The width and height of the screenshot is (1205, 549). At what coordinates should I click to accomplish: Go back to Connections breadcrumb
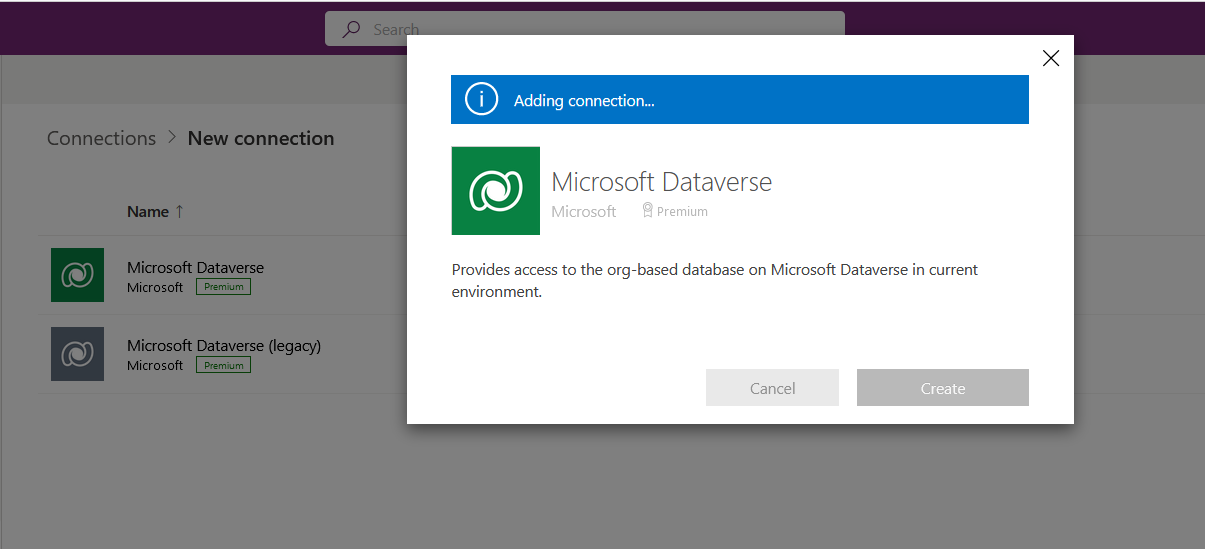tap(102, 138)
